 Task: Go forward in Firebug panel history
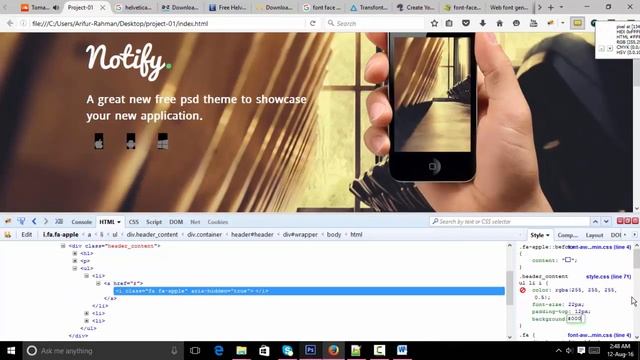(46, 222)
